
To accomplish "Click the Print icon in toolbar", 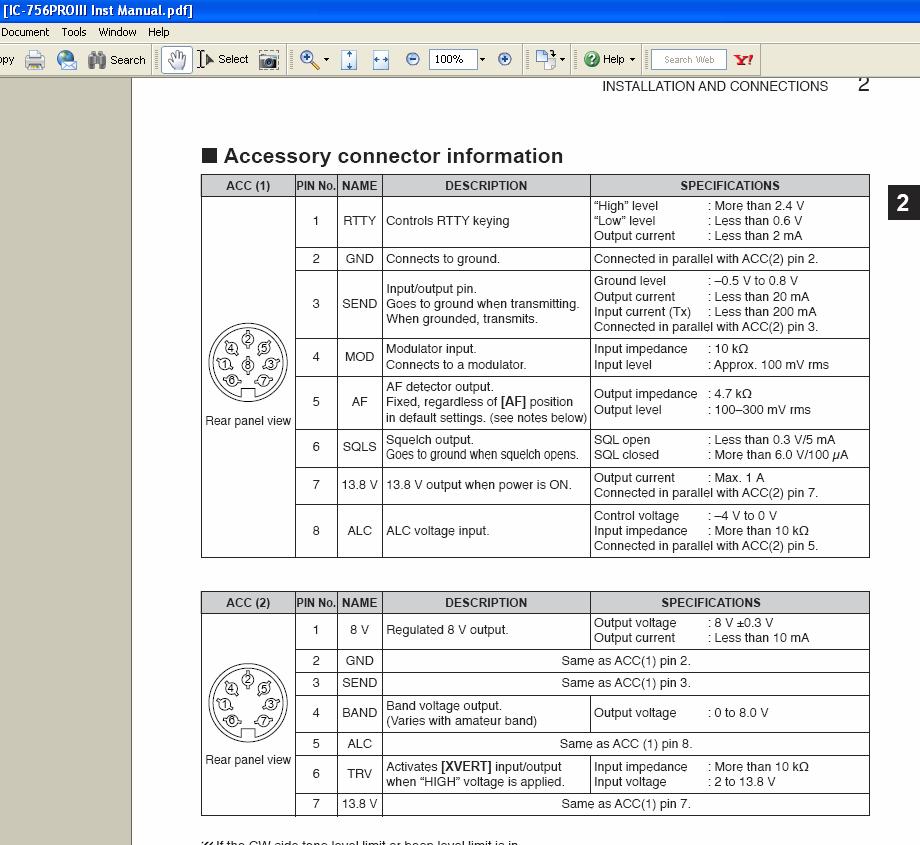I will [x=35, y=60].
